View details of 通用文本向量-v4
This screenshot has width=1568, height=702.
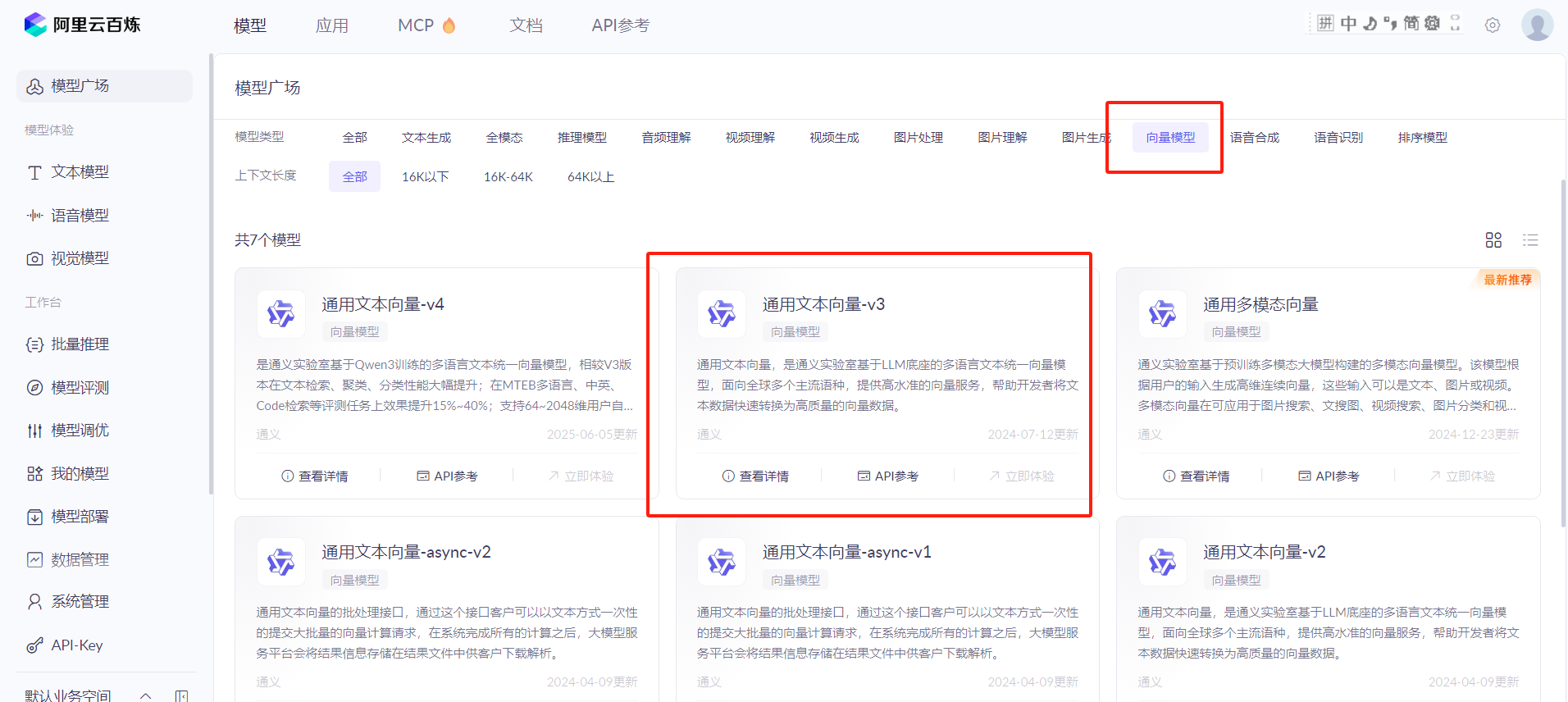(315, 476)
